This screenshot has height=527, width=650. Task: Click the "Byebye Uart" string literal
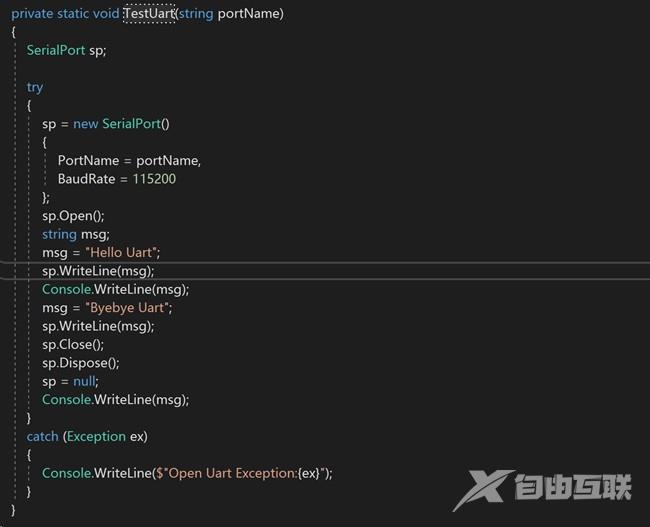[129, 307]
